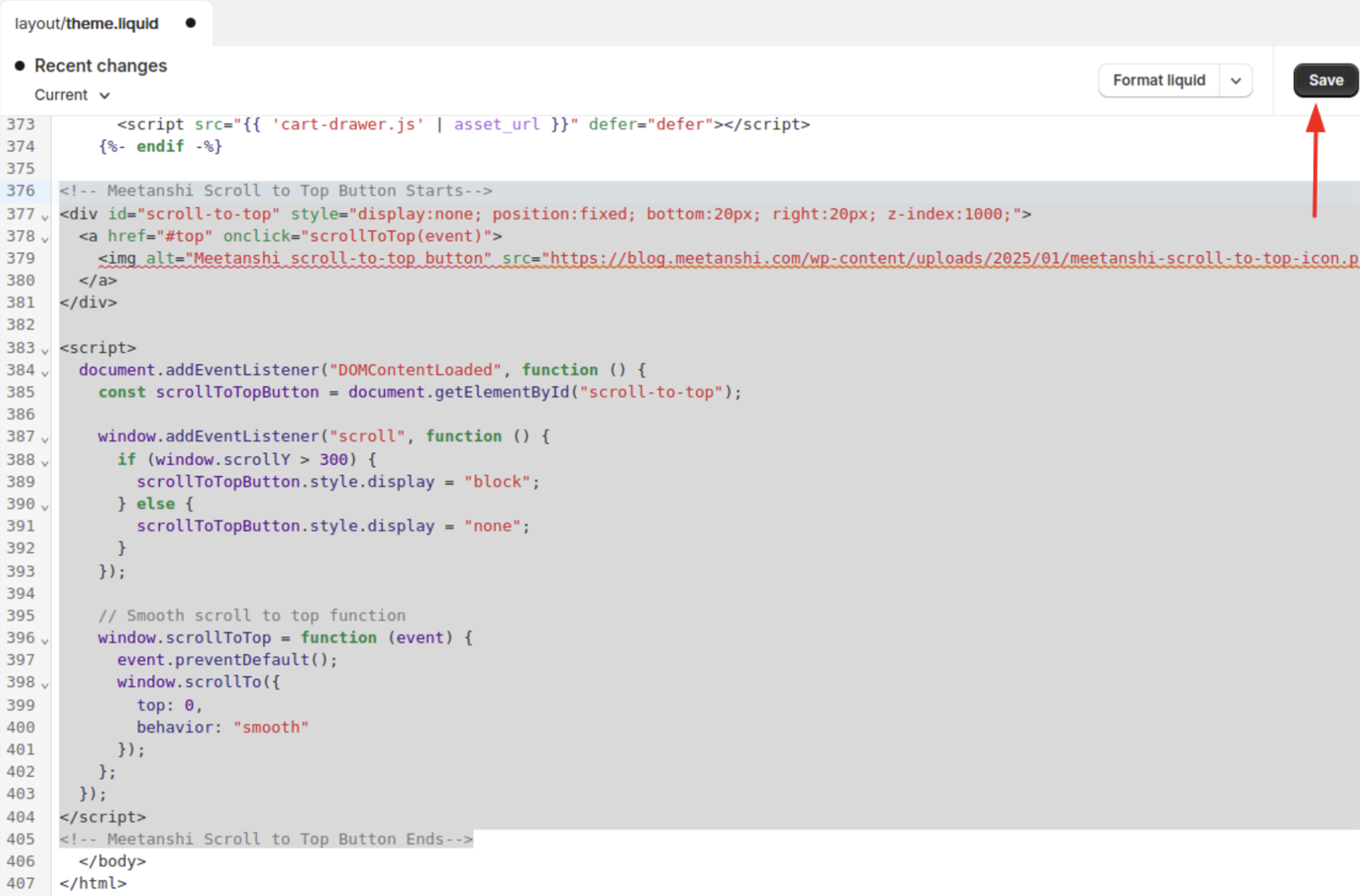Collapse the else fold at line 390
Image resolution: width=1360 pixels, height=896 pixels.
45,506
